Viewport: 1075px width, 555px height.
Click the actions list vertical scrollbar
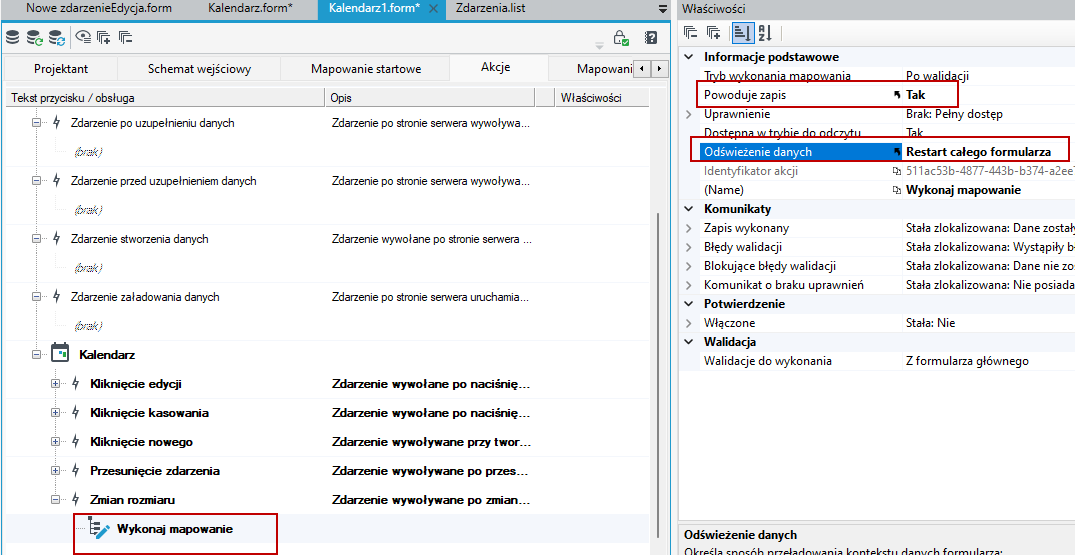tap(659, 373)
